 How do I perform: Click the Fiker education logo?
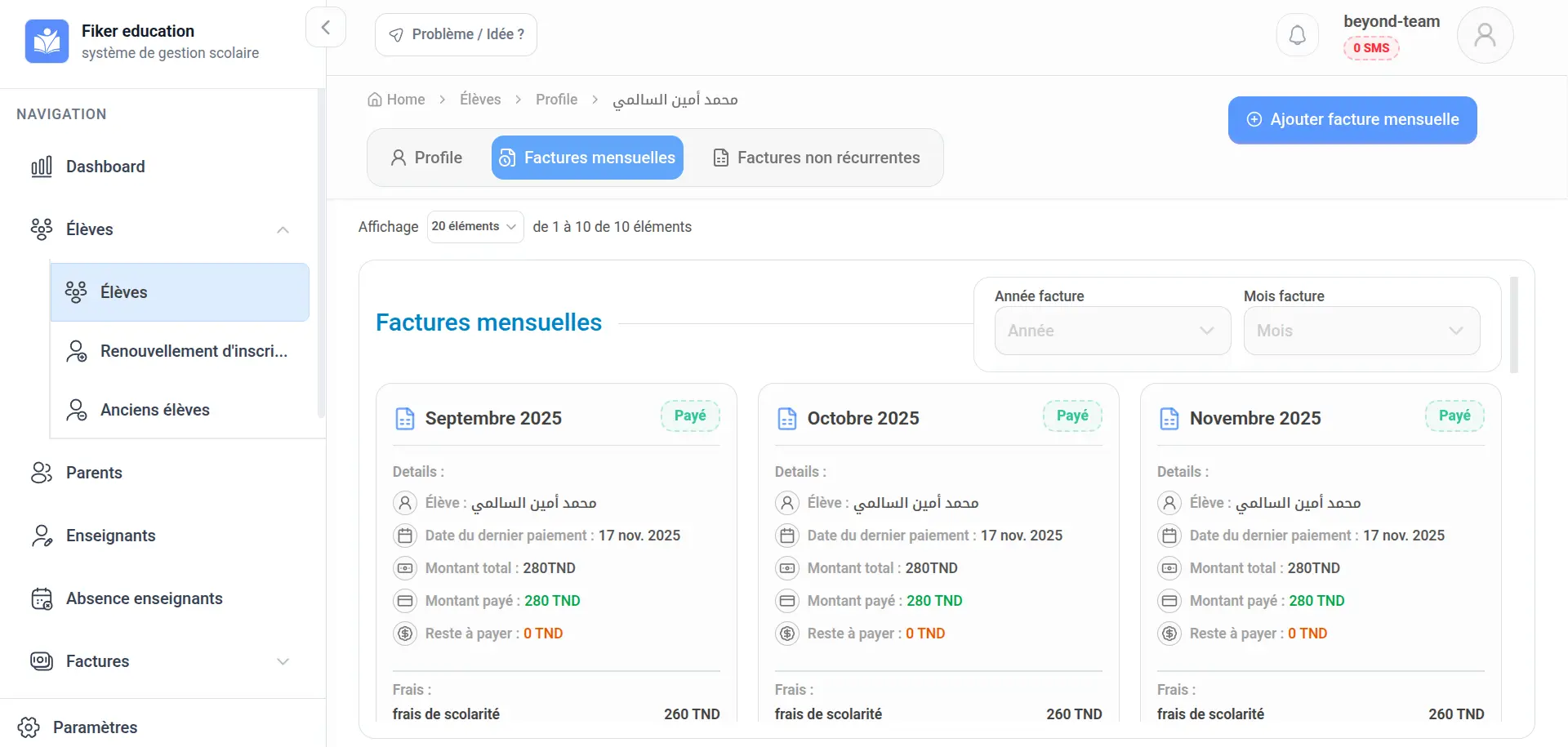(x=47, y=41)
